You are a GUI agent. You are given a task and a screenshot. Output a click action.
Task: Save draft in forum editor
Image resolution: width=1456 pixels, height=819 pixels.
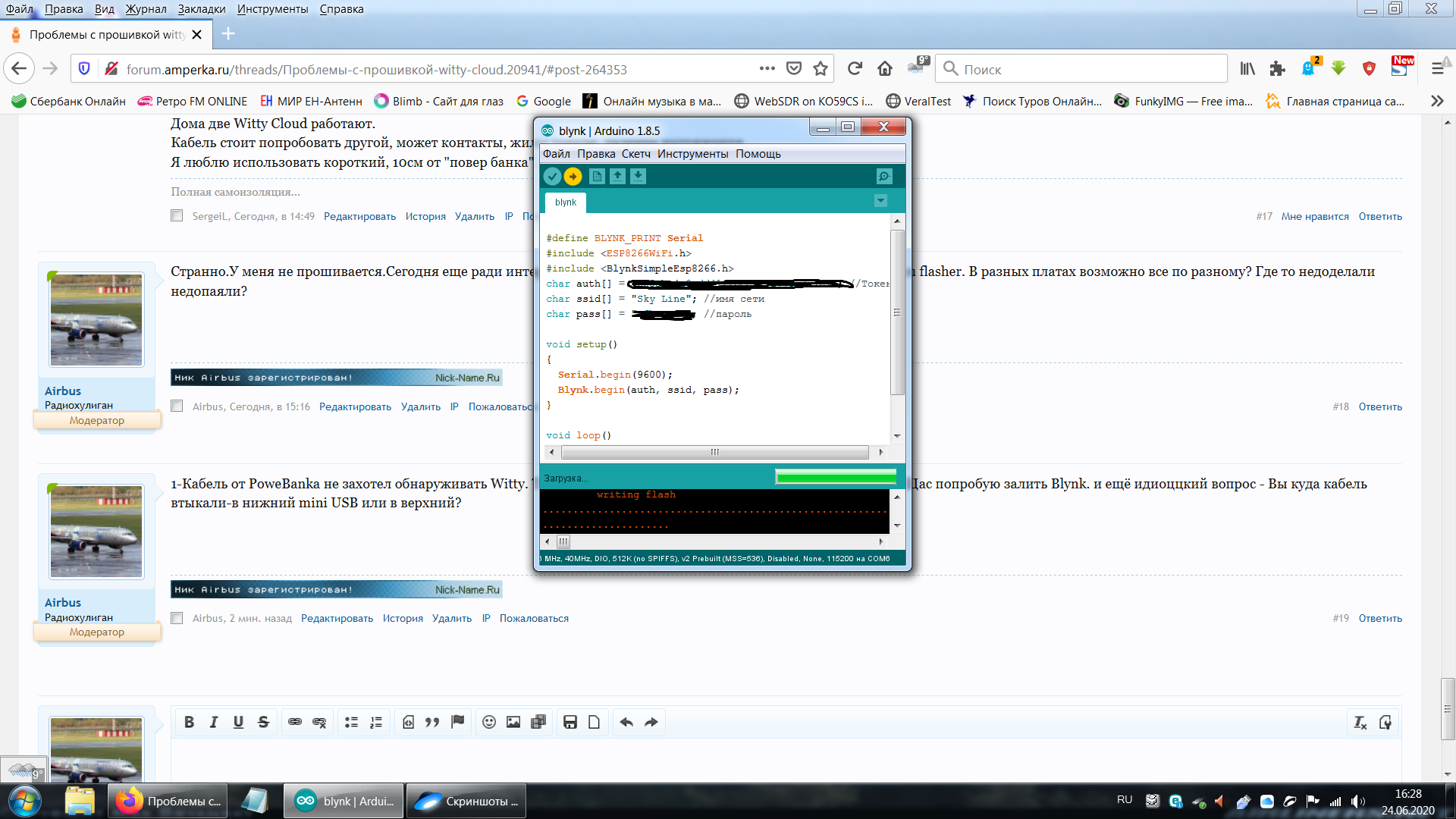pyautogui.click(x=570, y=722)
